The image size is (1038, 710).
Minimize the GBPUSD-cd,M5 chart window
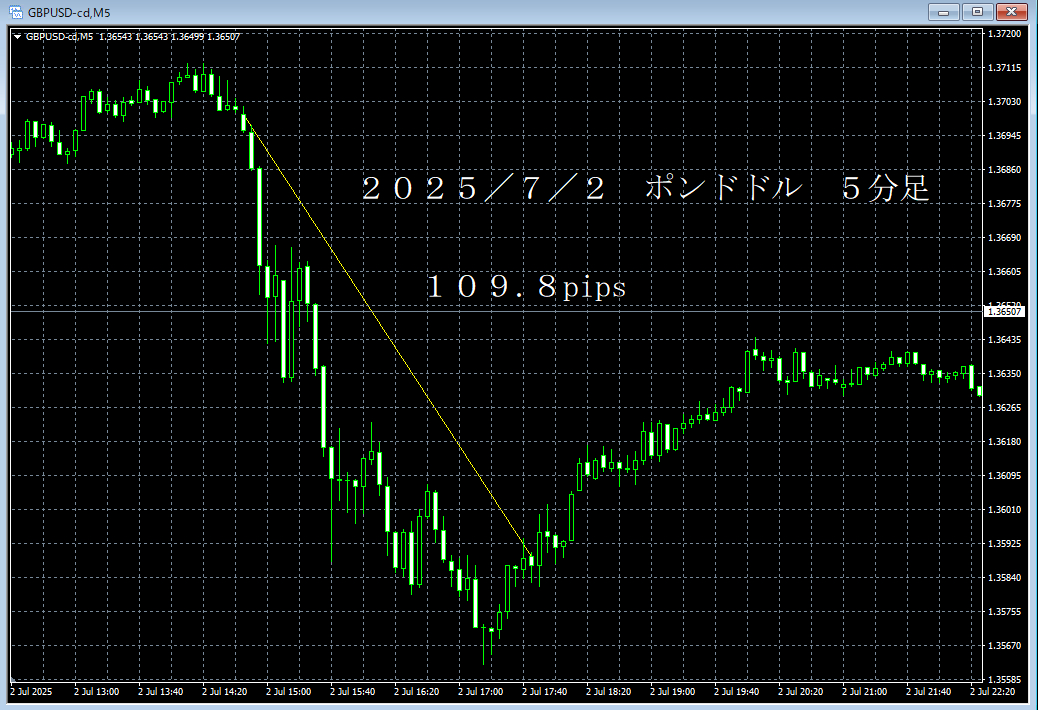[943, 12]
